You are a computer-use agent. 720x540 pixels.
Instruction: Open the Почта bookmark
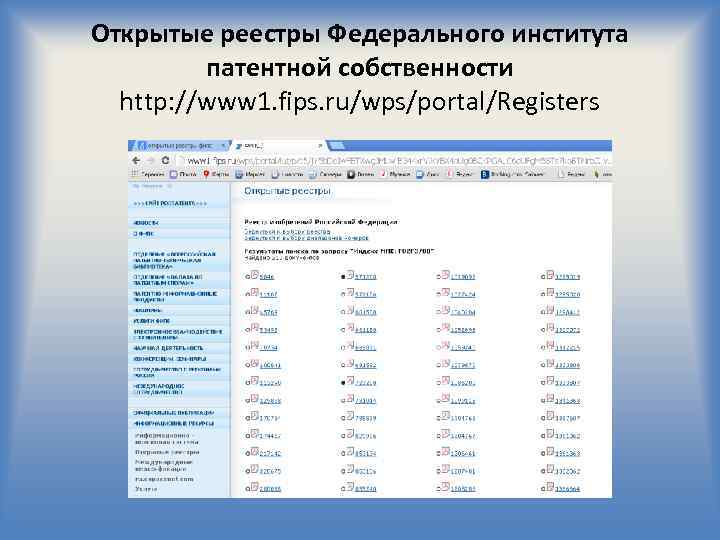coord(183,174)
